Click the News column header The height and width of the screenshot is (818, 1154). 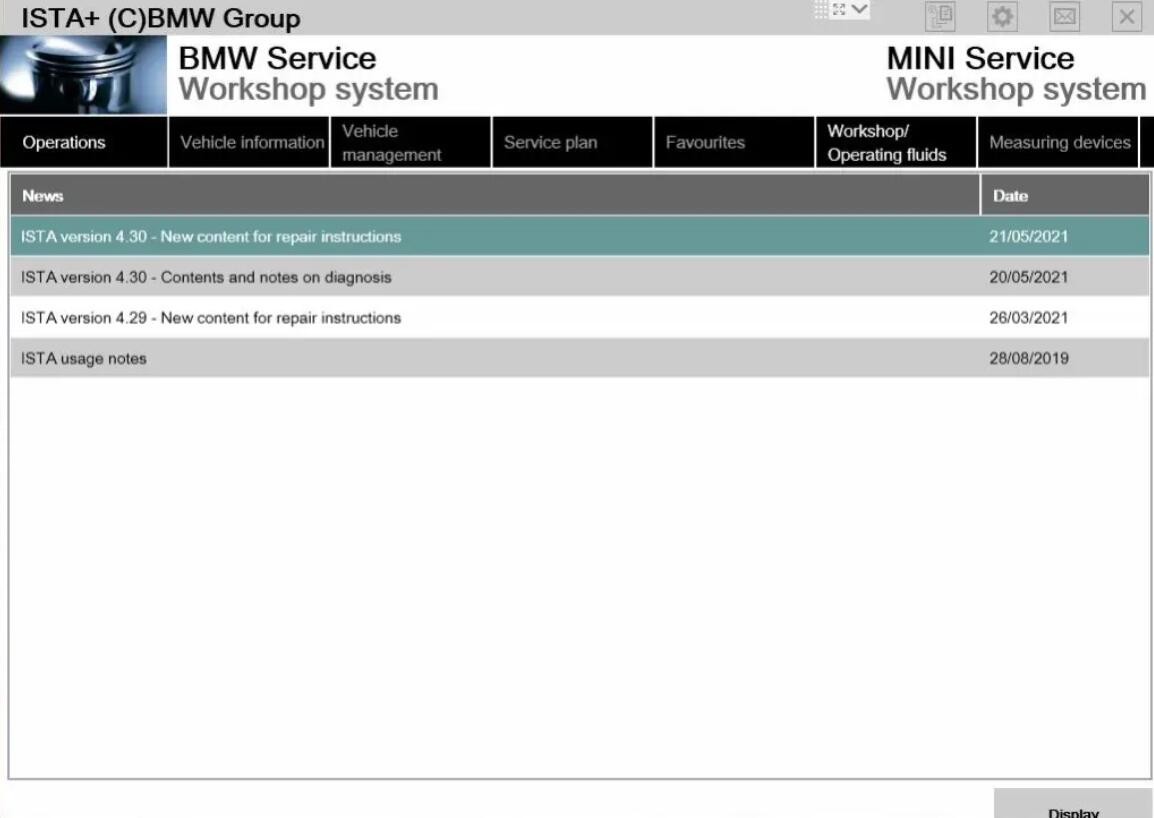pyautogui.click(x=495, y=195)
